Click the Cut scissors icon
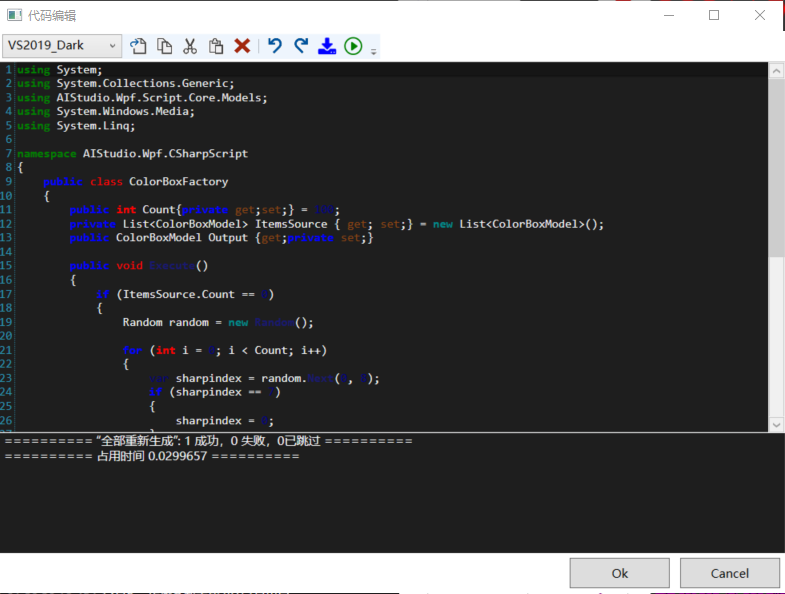785x594 pixels. coord(190,46)
